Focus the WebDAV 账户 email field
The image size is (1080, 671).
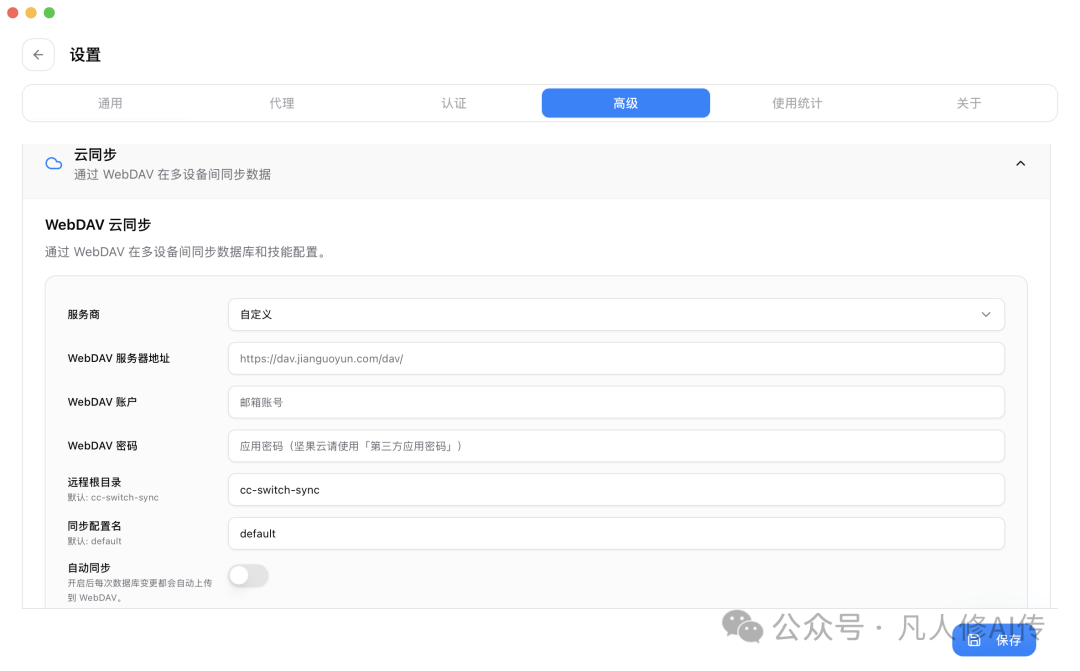(x=615, y=402)
